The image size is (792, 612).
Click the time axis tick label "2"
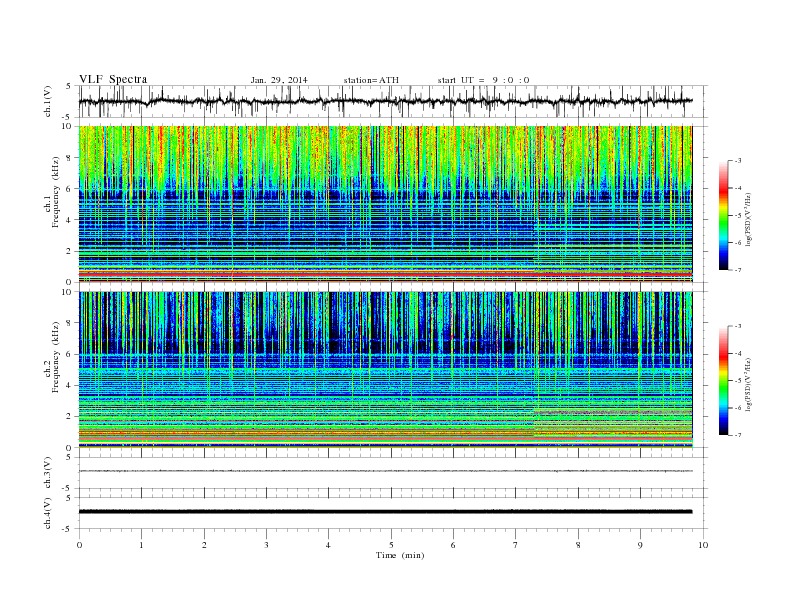coord(204,545)
